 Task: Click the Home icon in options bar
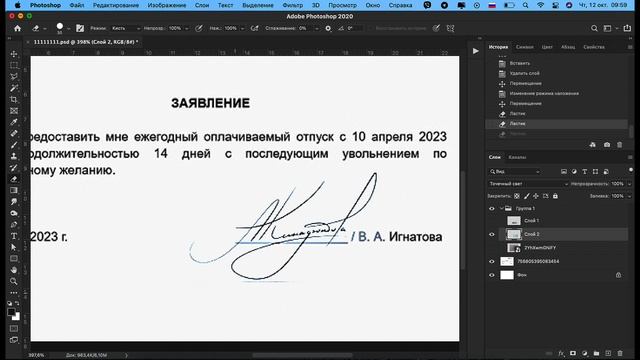(x=18, y=28)
